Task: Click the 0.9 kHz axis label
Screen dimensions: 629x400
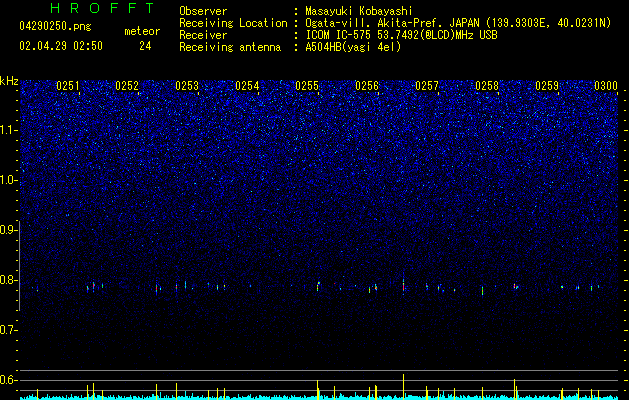Action: click(8, 230)
